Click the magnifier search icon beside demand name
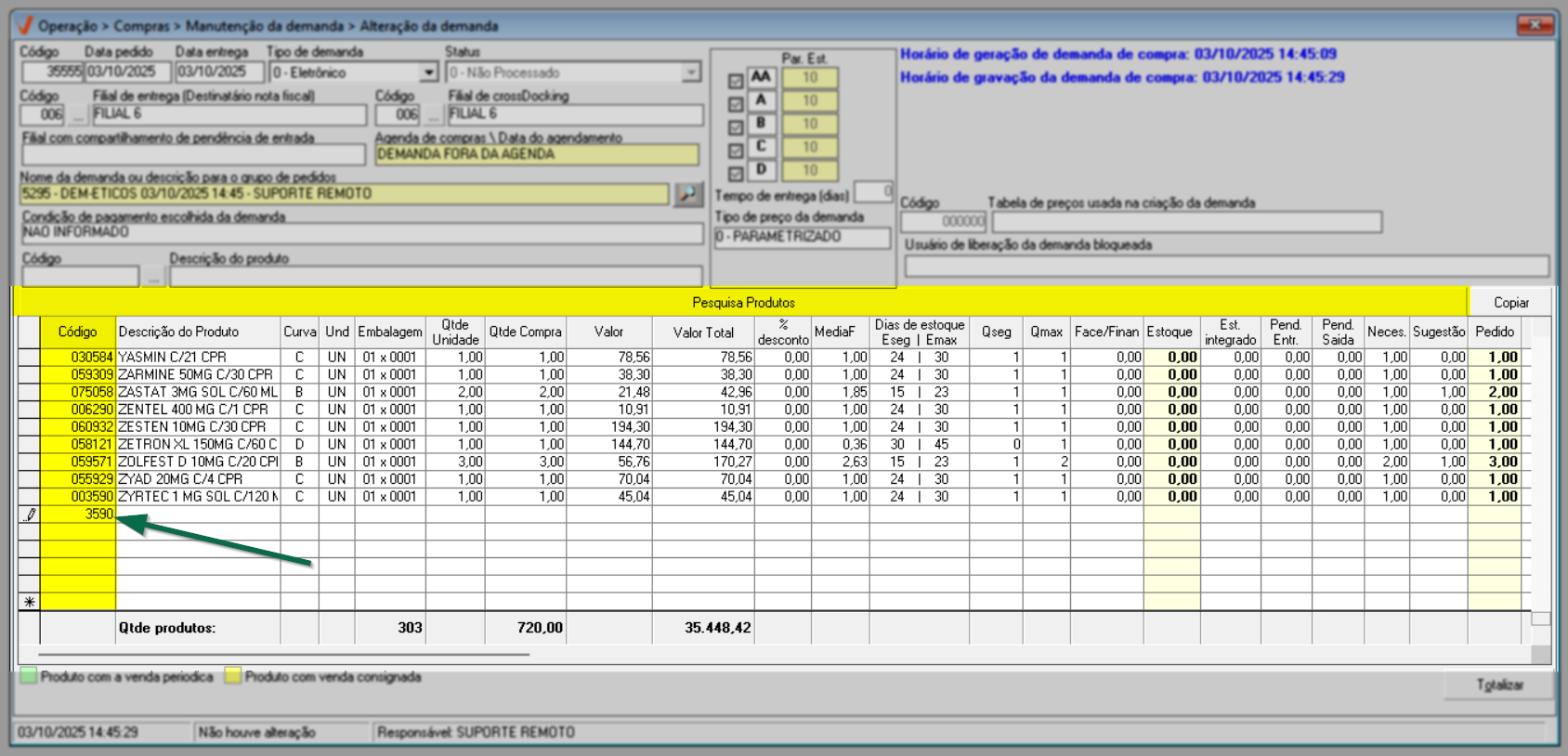Image resolution: width=1568 pixels, height=756 pixels. point(688,193)
